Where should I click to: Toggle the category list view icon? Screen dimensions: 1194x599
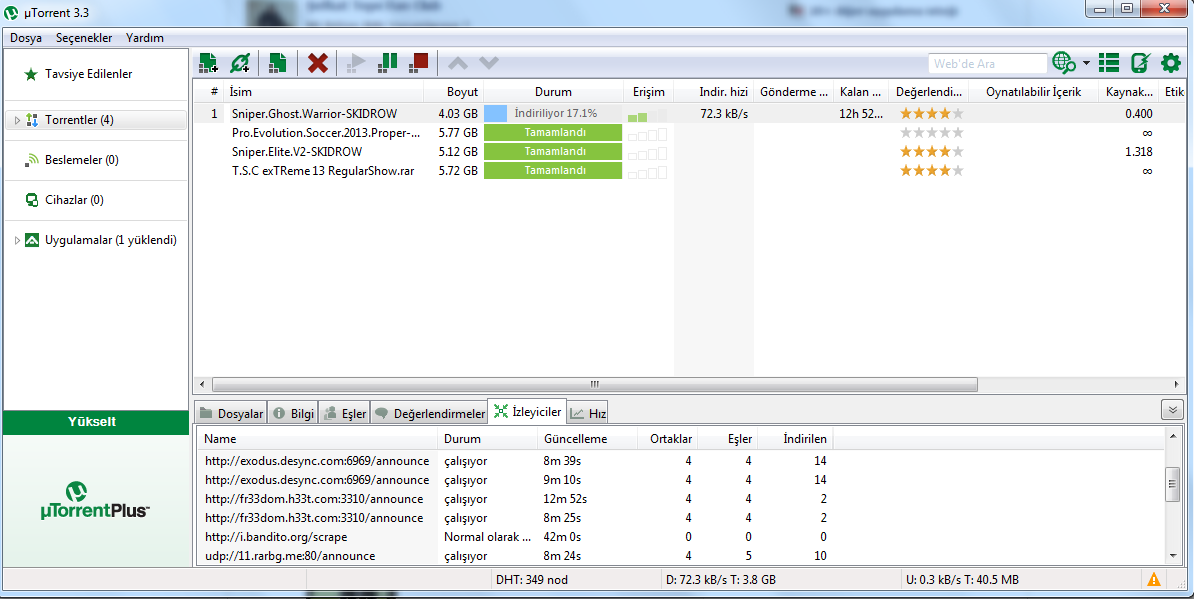tap(1108, 64)
